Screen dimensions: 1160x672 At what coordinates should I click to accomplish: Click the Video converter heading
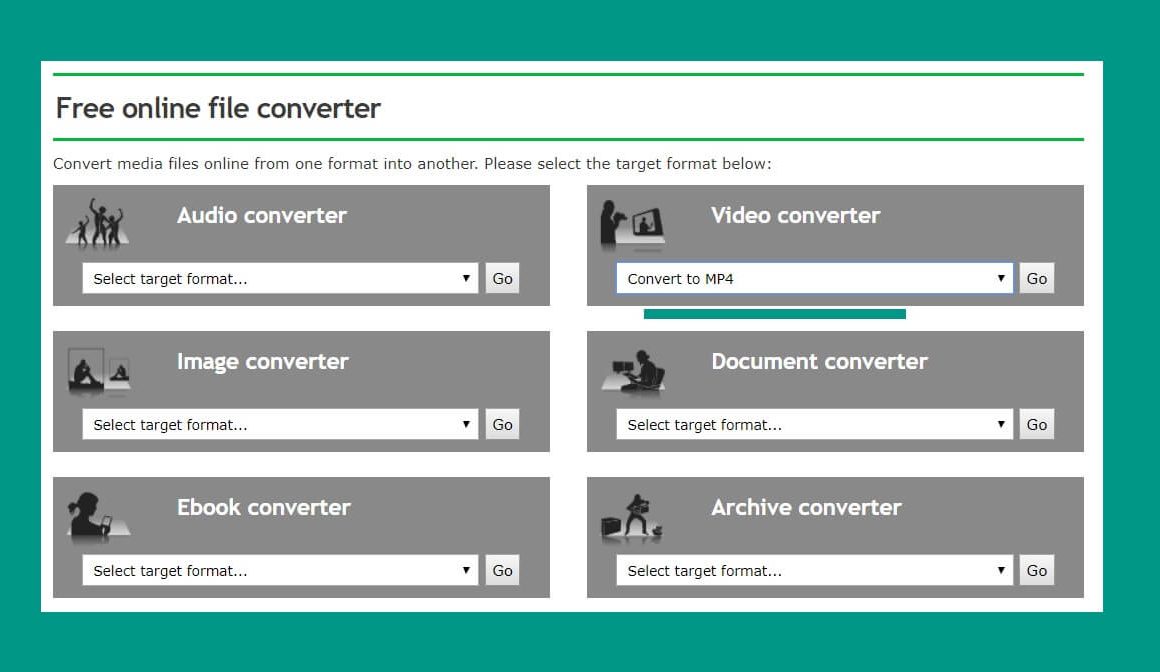(x=796, y=215)
